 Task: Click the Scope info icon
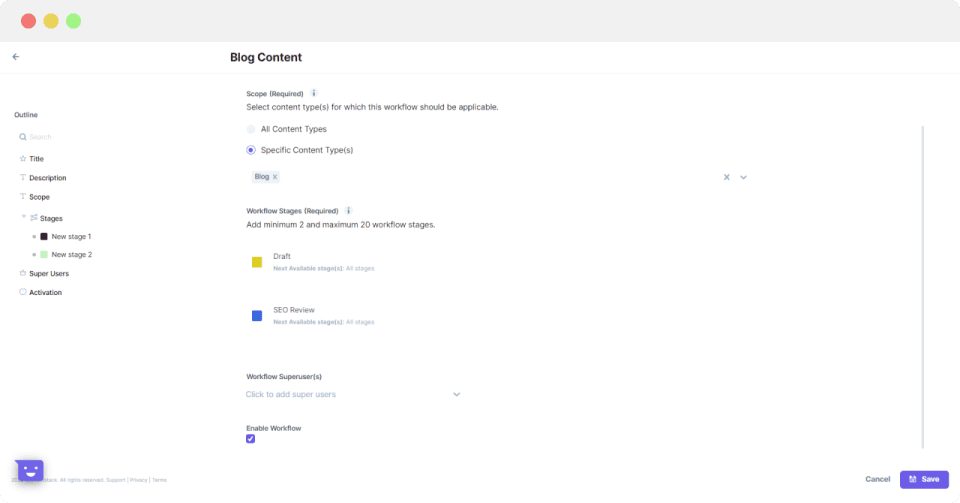(313, 93)
